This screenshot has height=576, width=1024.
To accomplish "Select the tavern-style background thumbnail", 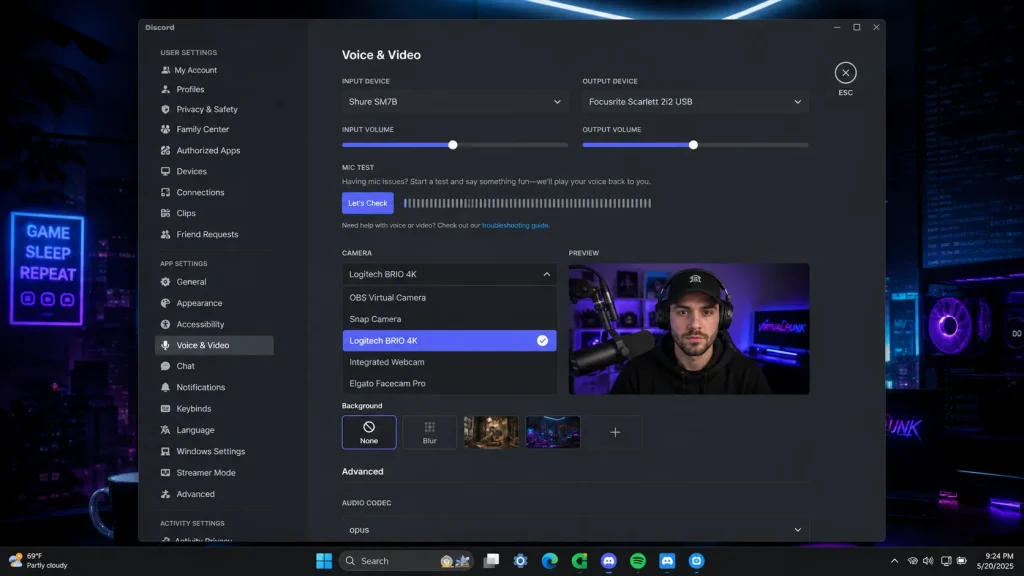I will tap(491, 432).
